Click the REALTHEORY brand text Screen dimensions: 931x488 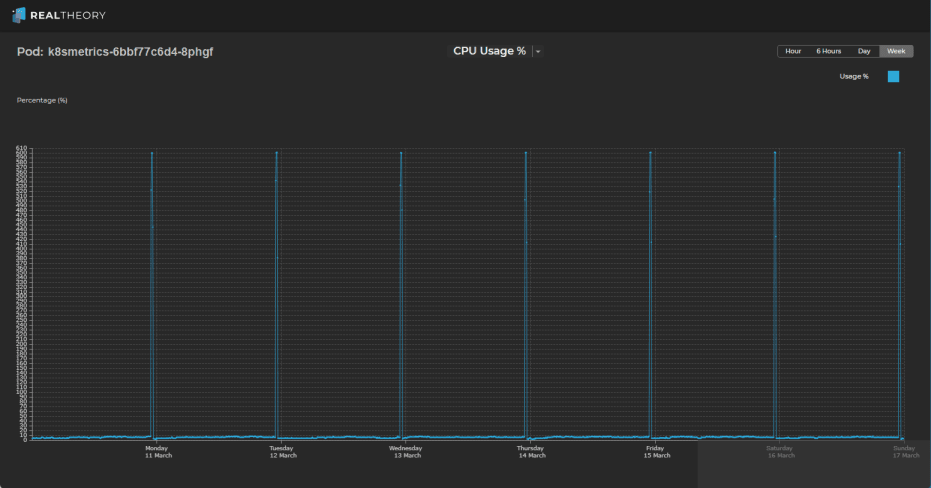coord(68,15)
